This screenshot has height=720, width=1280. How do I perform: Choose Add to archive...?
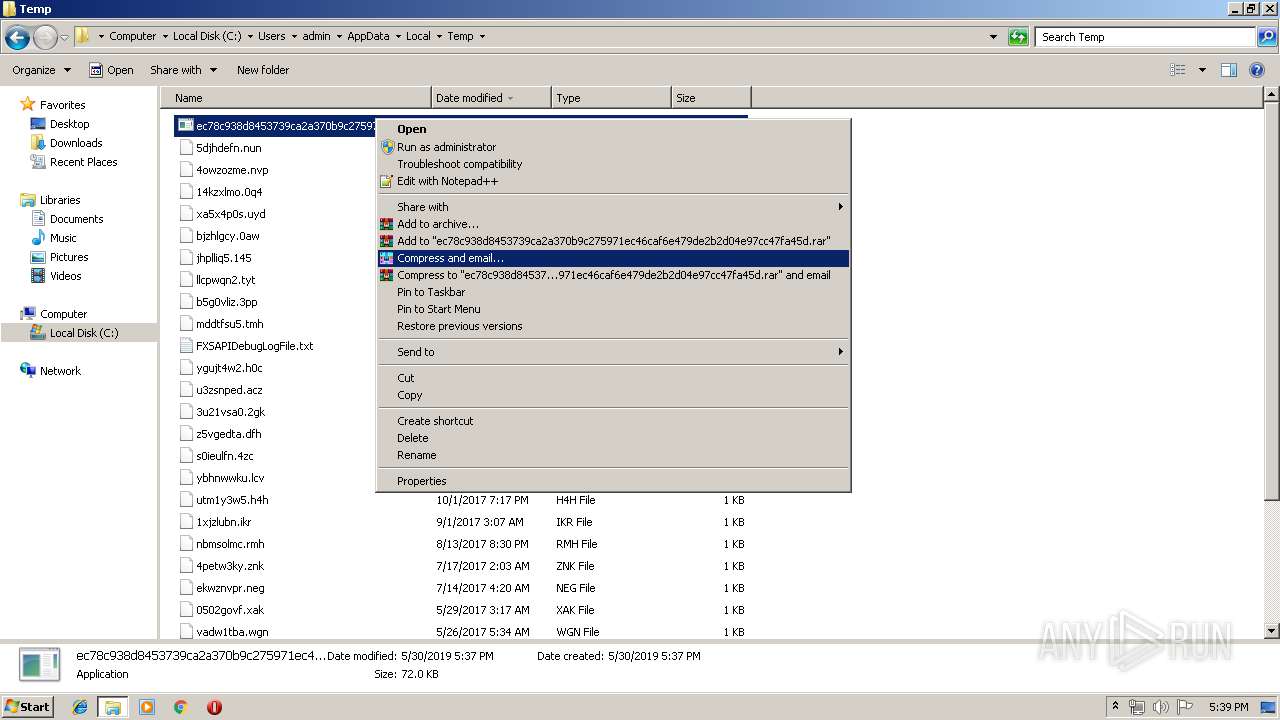pyautogui.click(x=613, y=224)
